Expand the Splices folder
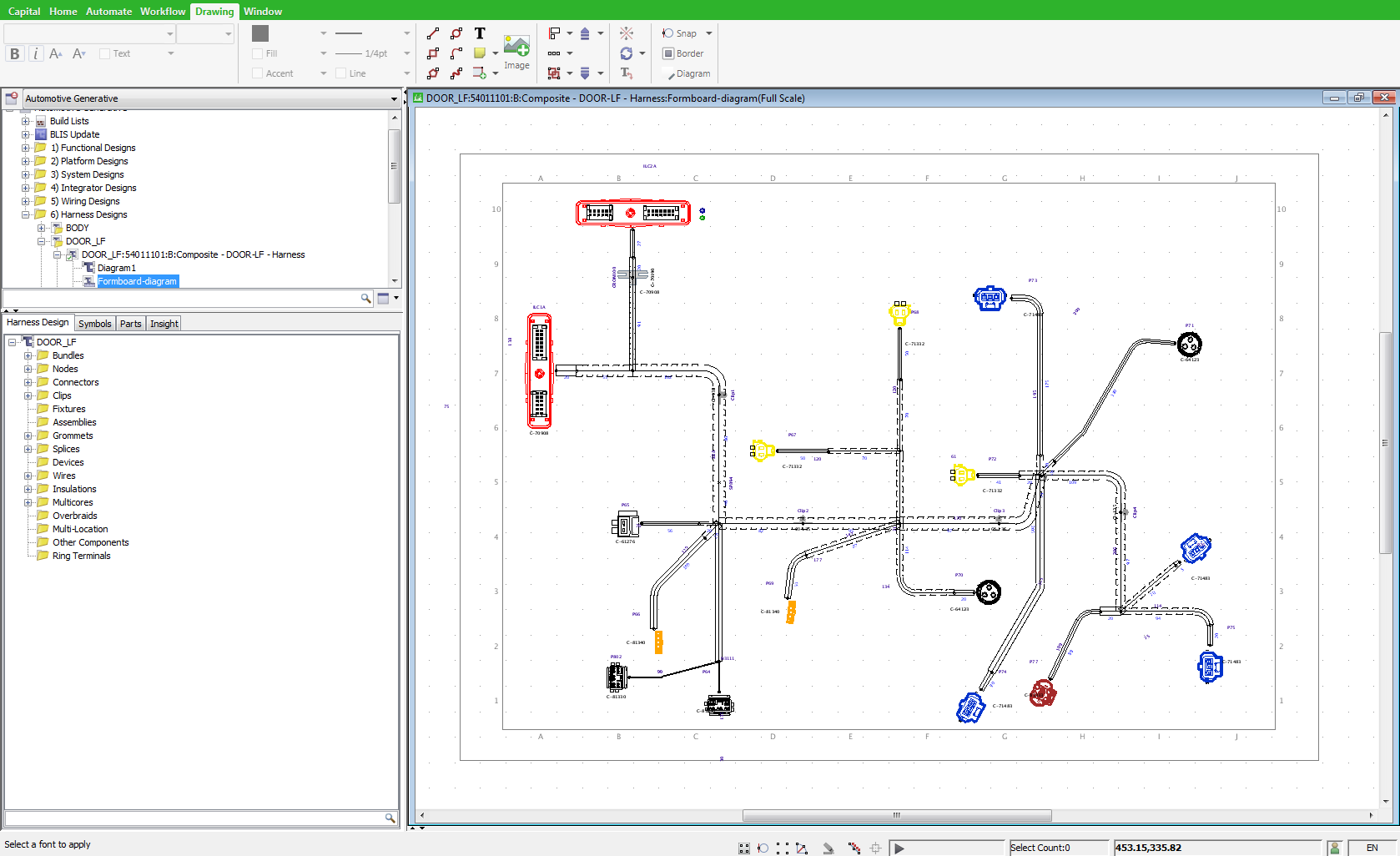 tap(28, 449)
